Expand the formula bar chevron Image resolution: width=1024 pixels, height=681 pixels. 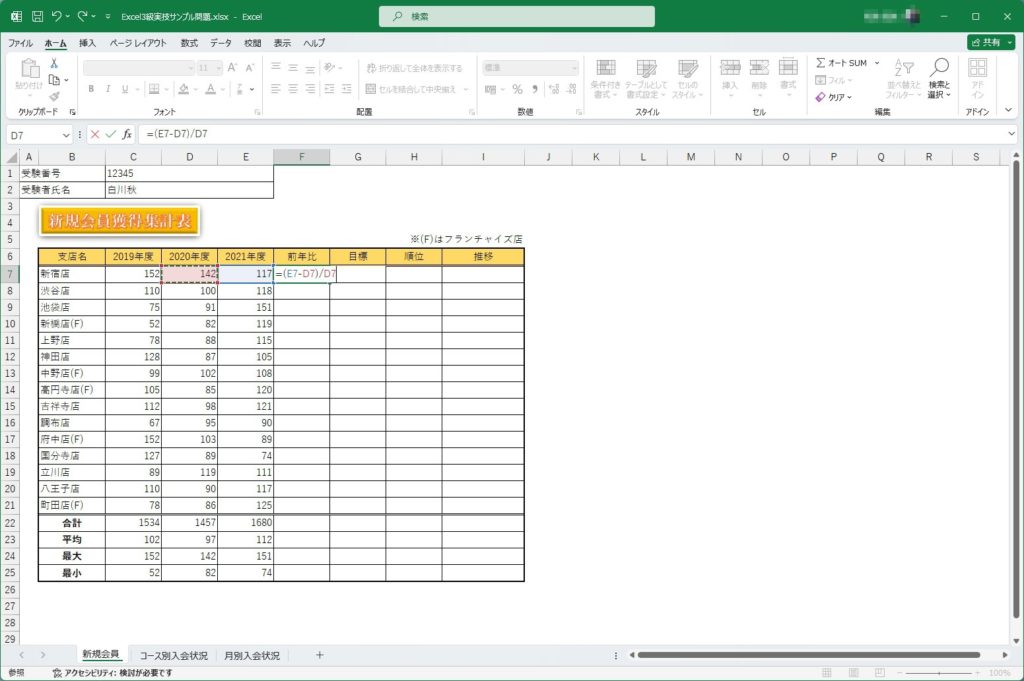[1011, 134]
